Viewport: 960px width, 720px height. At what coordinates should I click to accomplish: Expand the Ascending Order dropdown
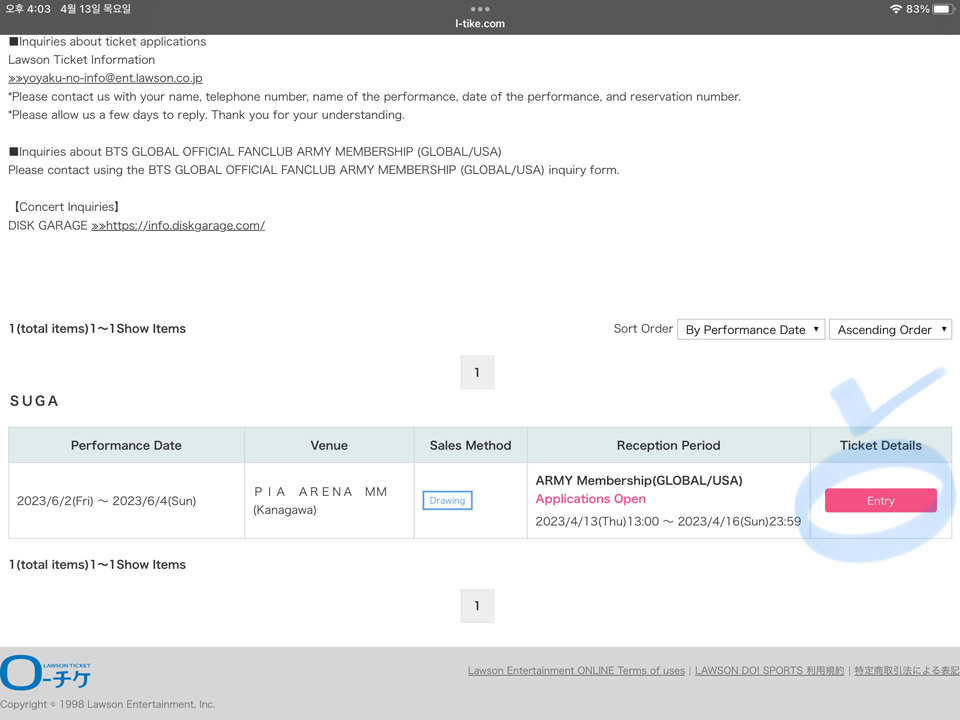tap(890, 329)
